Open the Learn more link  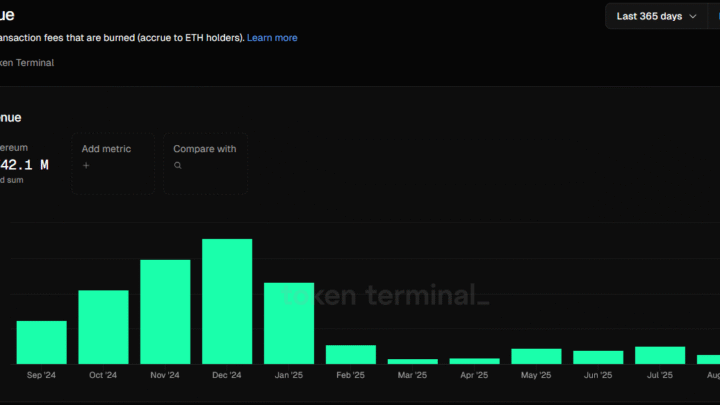tap(272, 38)
